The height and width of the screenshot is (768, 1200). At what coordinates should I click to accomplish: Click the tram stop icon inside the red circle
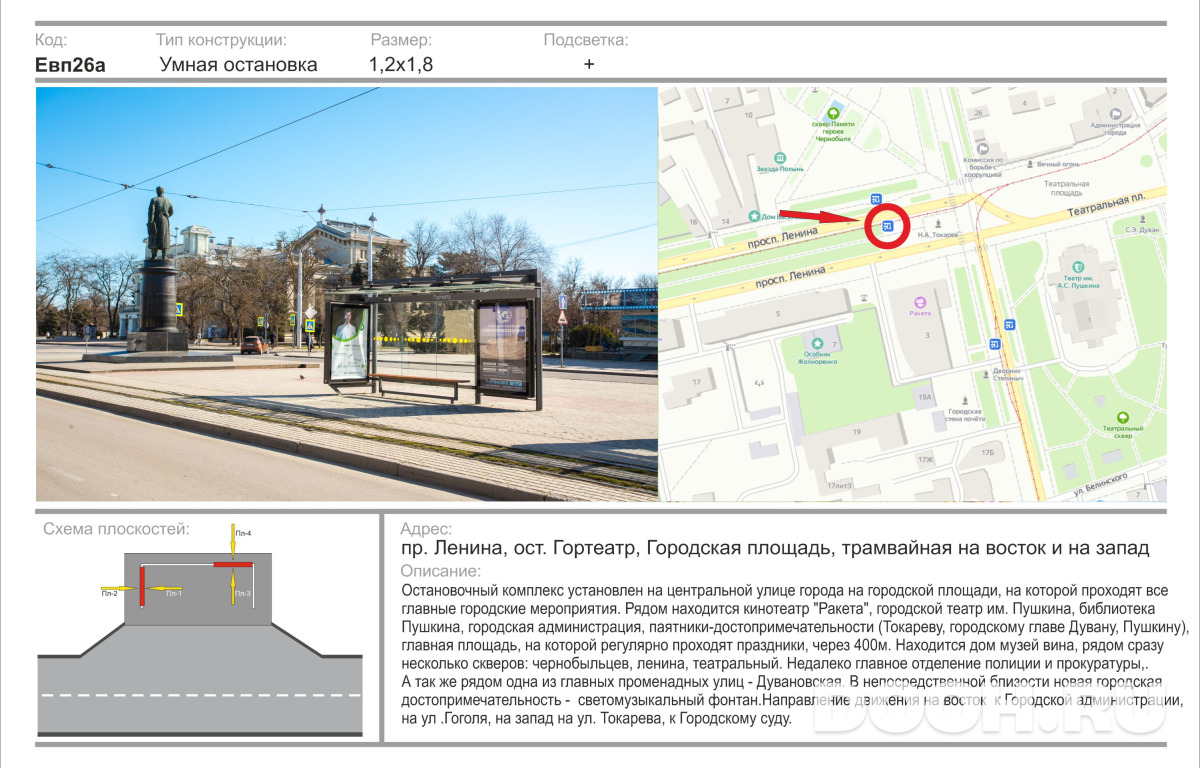(887, 225)
